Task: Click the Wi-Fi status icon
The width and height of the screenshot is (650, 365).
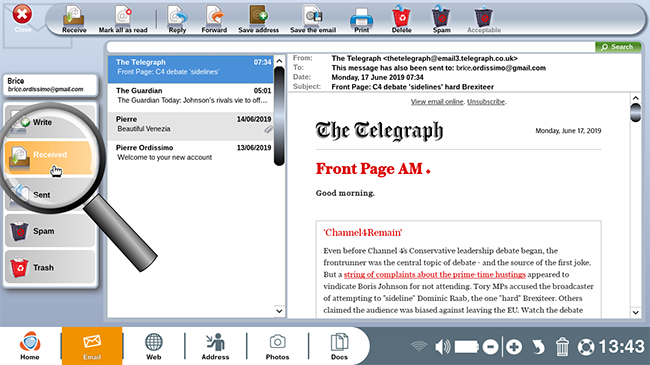Action: 419,346
